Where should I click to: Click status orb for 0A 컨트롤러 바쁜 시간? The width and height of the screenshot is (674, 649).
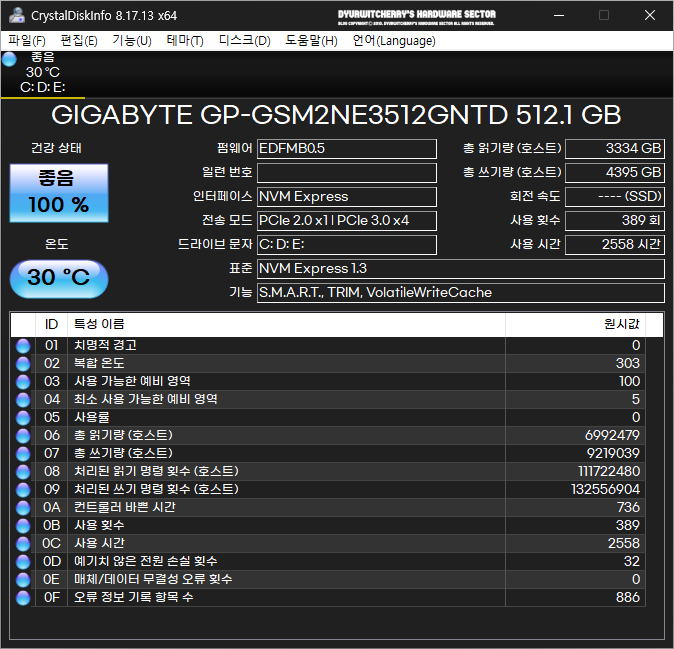point(23,508)
